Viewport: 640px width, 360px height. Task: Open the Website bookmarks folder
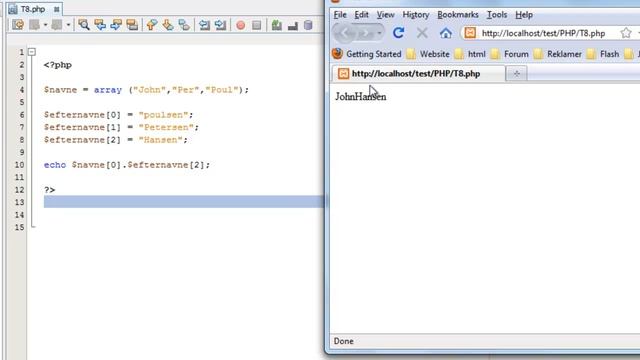tap(428, 54)
